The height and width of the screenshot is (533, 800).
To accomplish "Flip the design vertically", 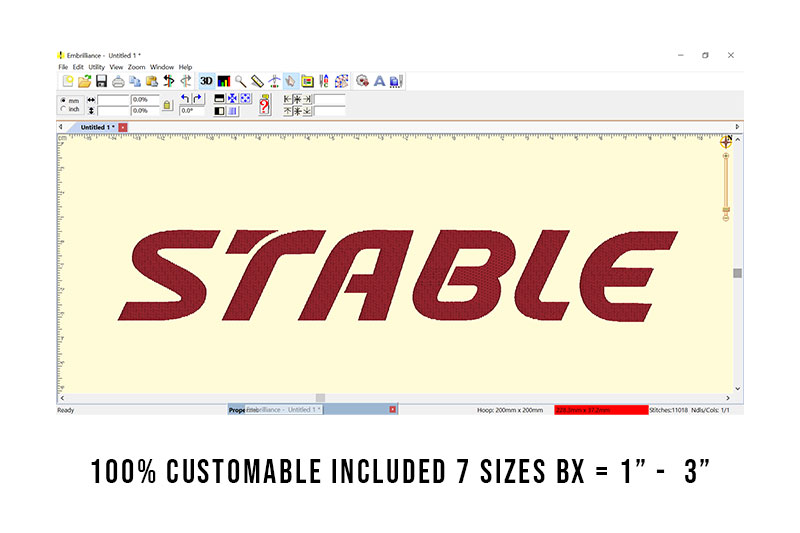I will point(219,98).
